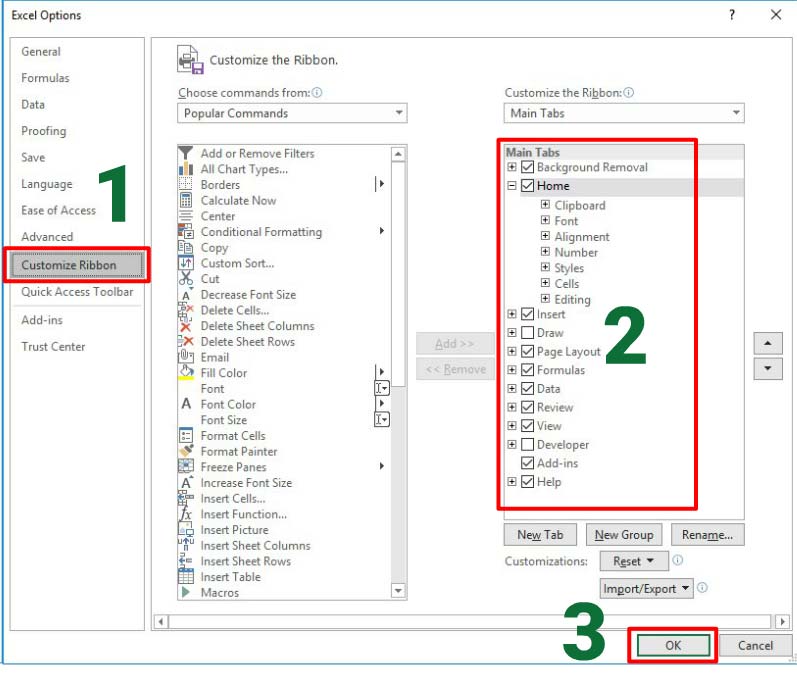Viewport: 797px width, 682px height.
Task: Click the horizontal scrollbar right arrow
Action: (x=782, y=621)
